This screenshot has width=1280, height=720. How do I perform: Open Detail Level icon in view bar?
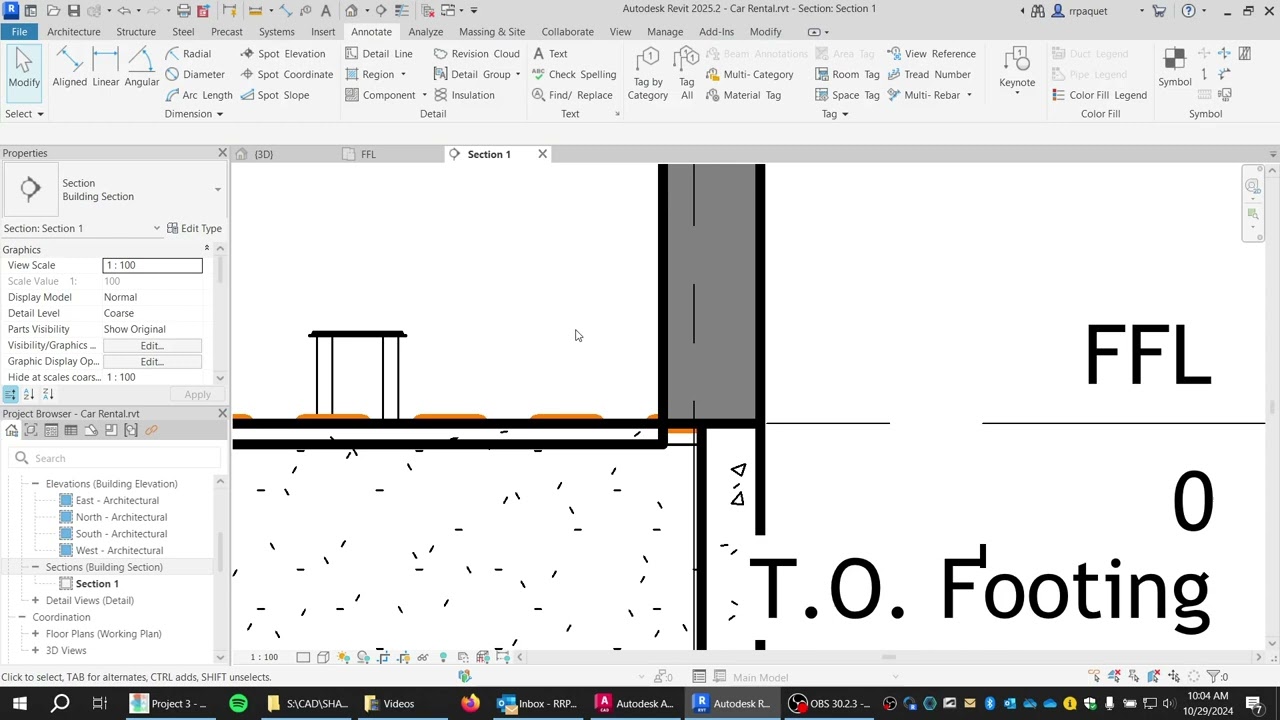pyautogui.click(x=303, y=657)
